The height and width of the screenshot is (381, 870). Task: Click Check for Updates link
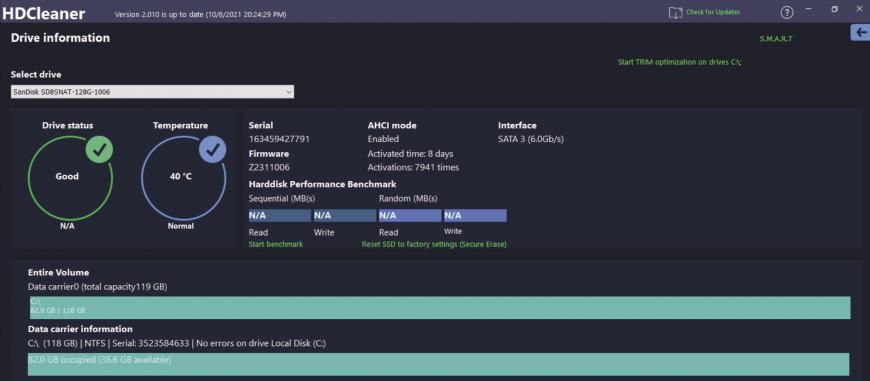(x=713, y=12)
